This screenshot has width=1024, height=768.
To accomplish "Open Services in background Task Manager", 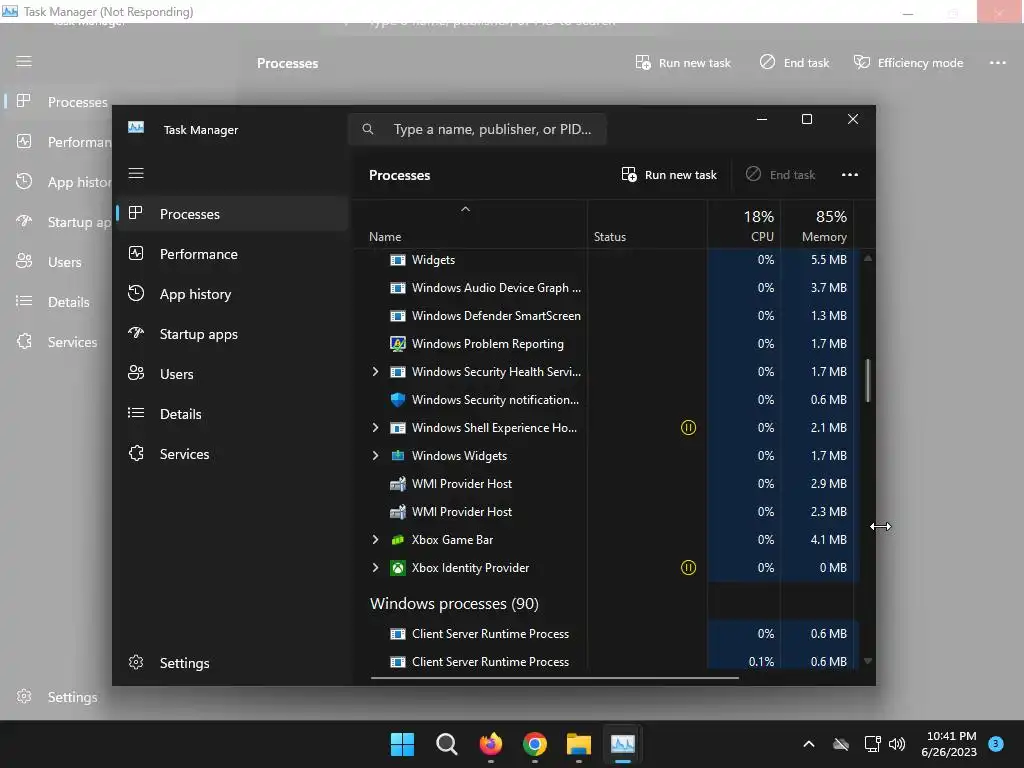I will 57,342.
